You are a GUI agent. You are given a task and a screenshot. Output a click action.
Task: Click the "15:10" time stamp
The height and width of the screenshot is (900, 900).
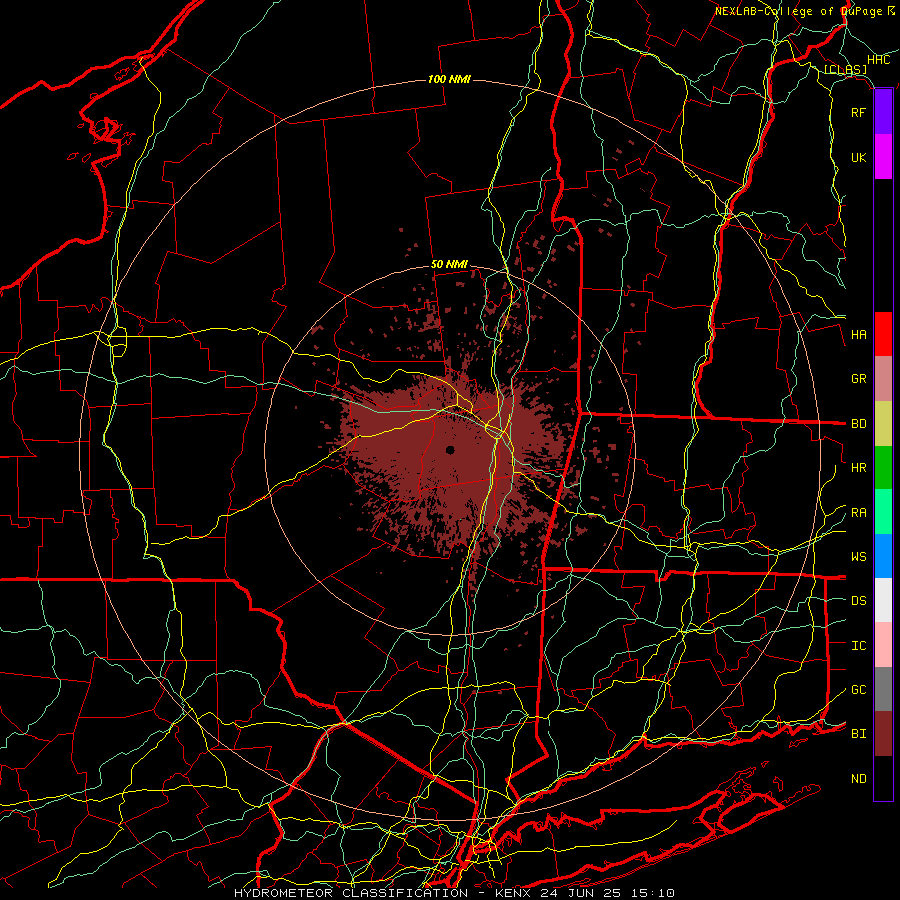[651, 893]
